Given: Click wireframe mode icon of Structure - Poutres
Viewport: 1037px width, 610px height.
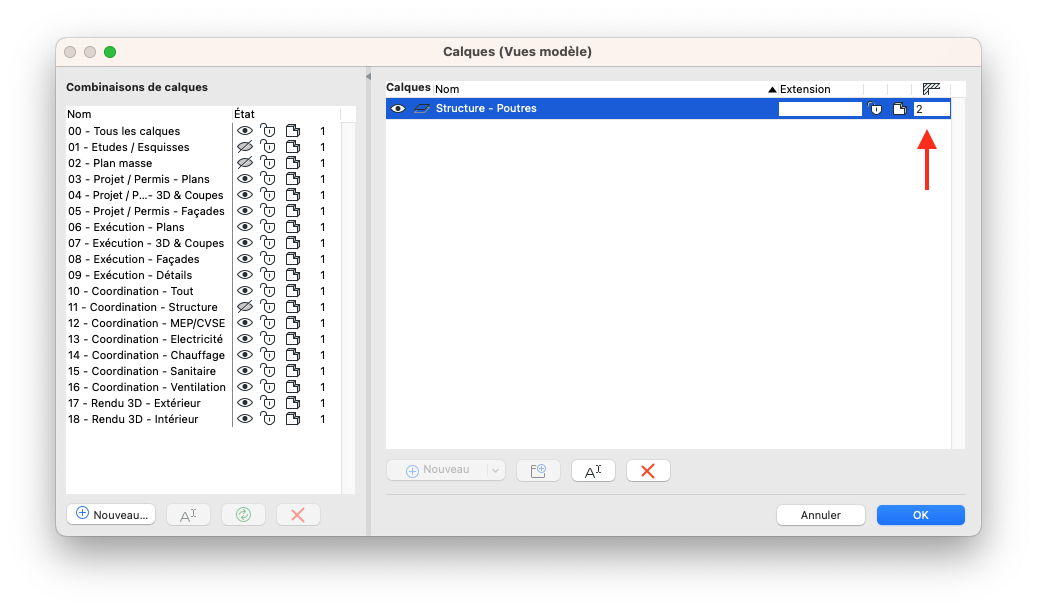Looking at the screenshot, I should tap(422, 109).
